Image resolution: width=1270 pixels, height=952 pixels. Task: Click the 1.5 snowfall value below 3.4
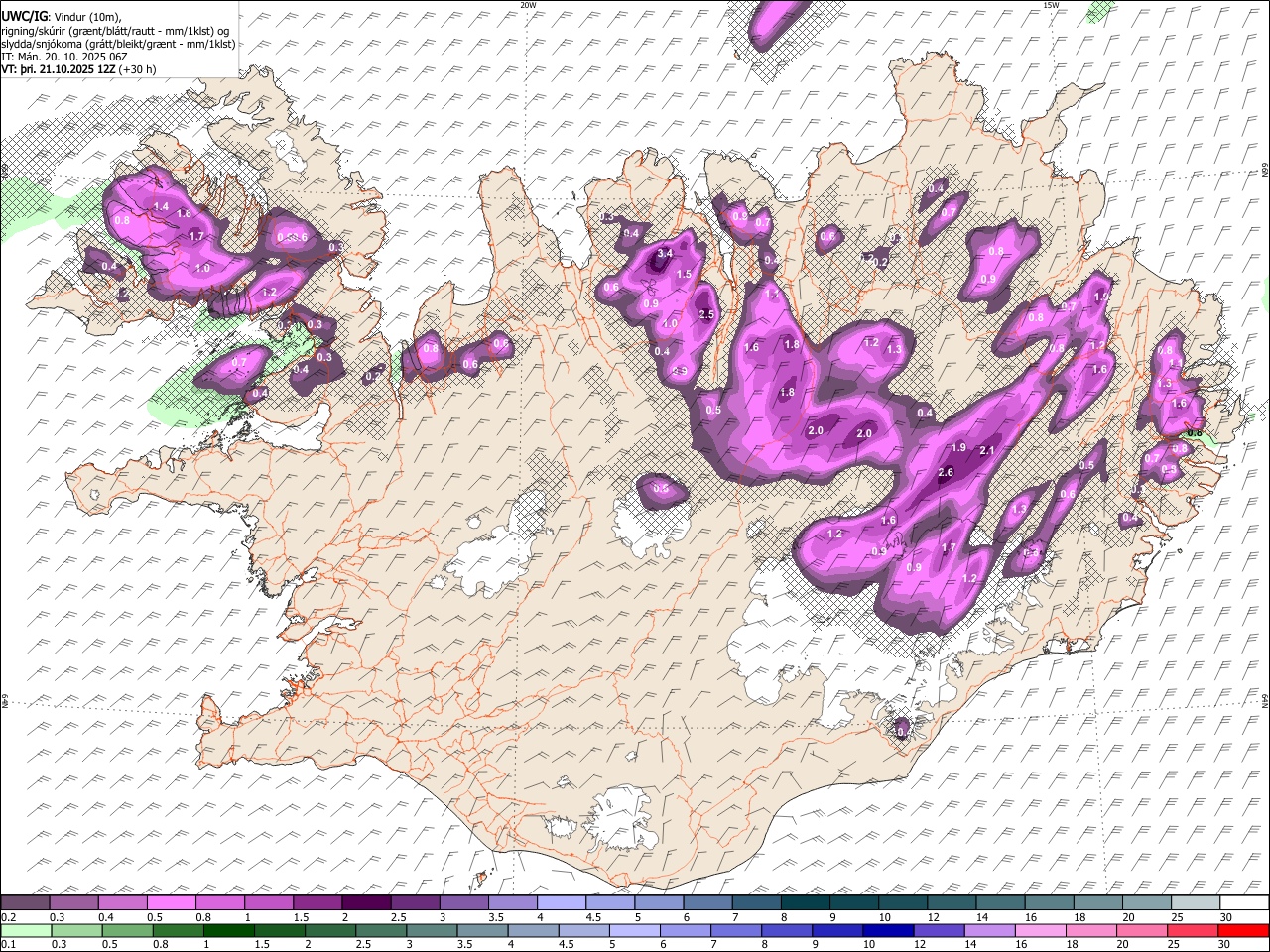tap(684, 274)
